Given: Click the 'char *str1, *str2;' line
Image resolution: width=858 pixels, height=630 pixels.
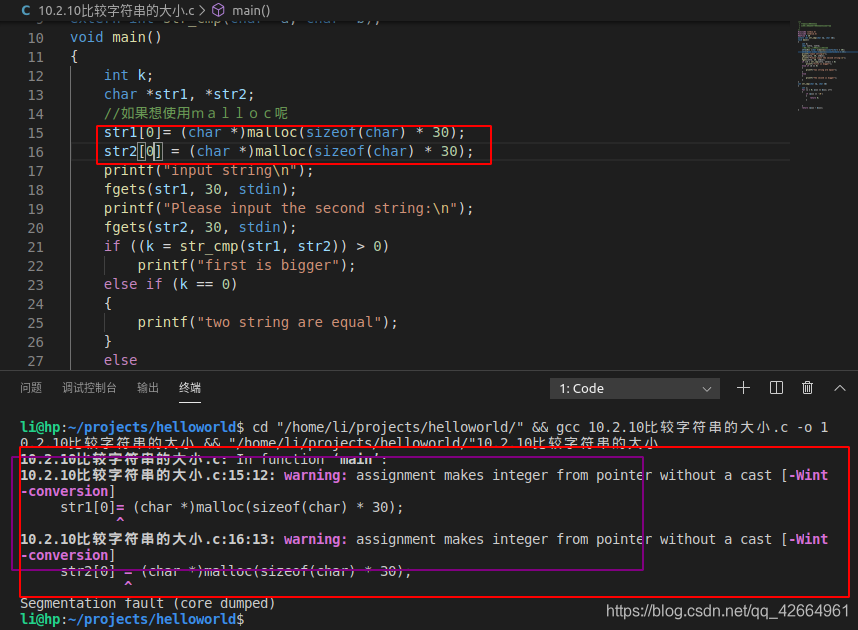Looking at the screenshot, I should [179, 94].
